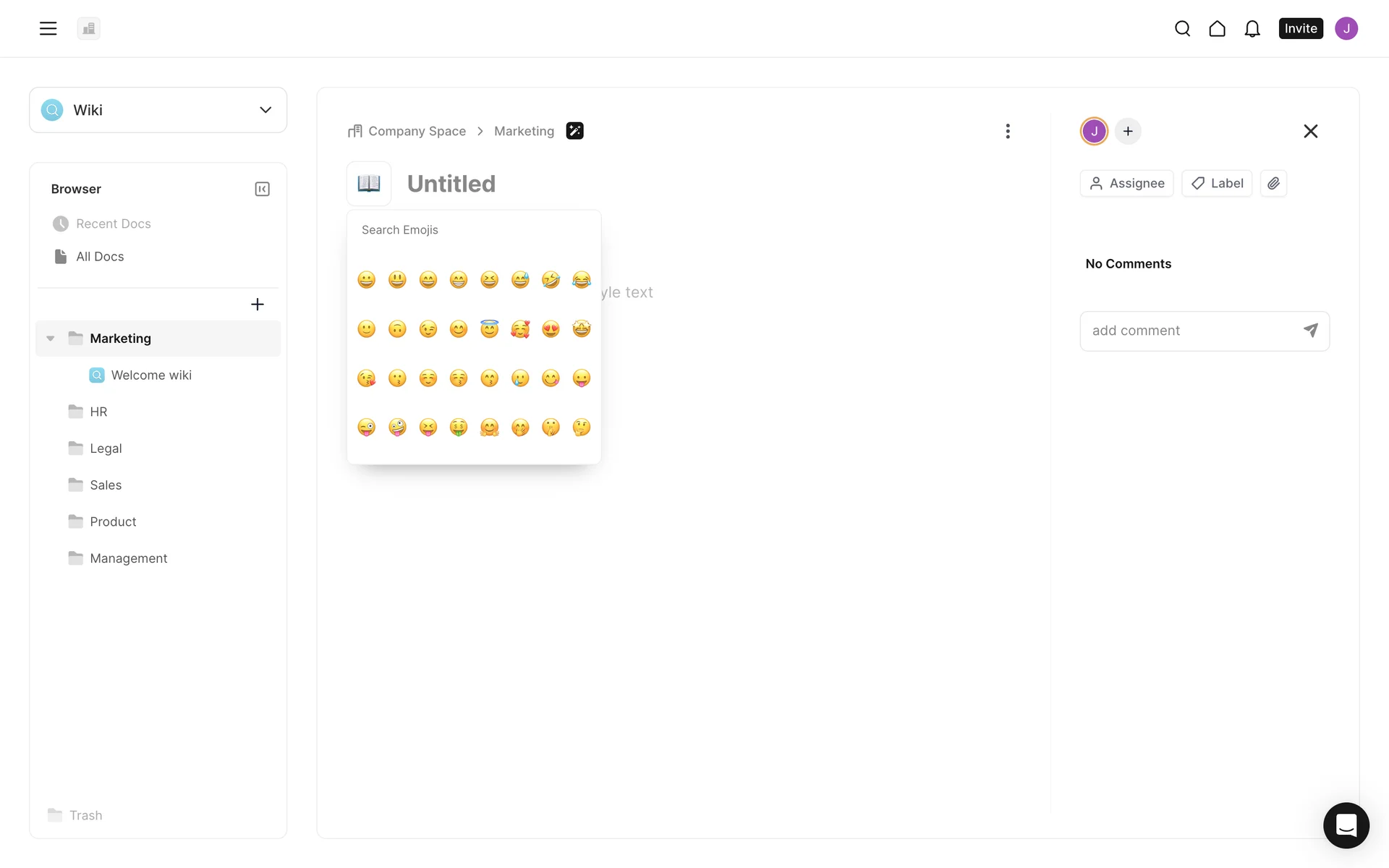
Task: Open notifications bell
Action: [x=1252, y=29]
